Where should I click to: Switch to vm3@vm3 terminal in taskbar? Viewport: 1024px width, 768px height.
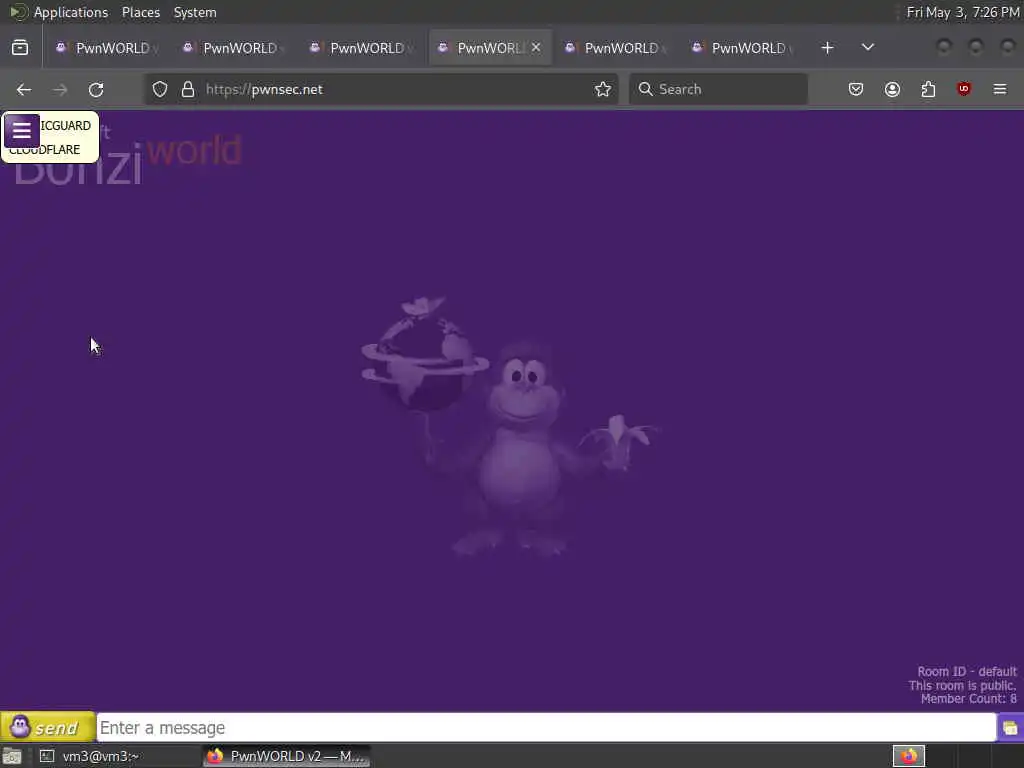[x=116, y=756]
